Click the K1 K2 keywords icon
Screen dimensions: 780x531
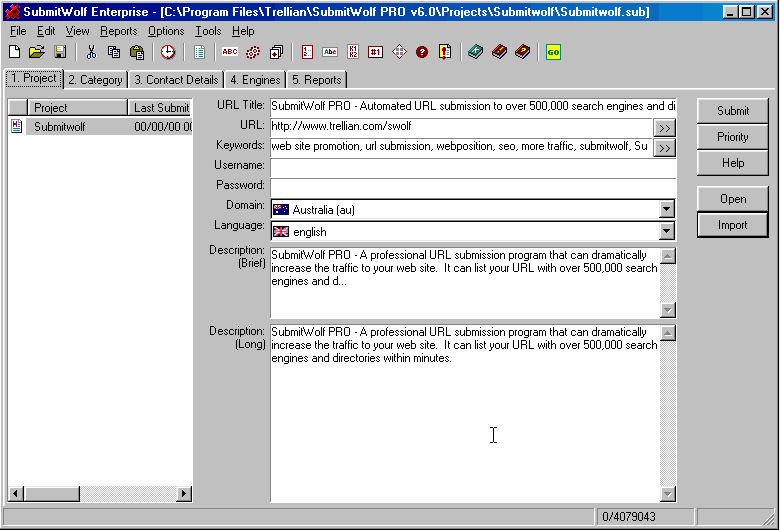(353, 52)
